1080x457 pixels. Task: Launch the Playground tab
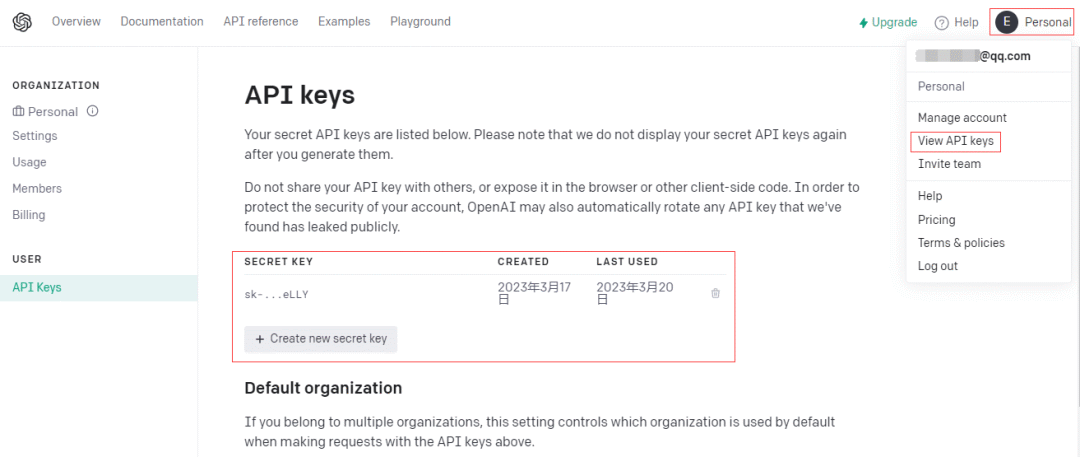420,22
